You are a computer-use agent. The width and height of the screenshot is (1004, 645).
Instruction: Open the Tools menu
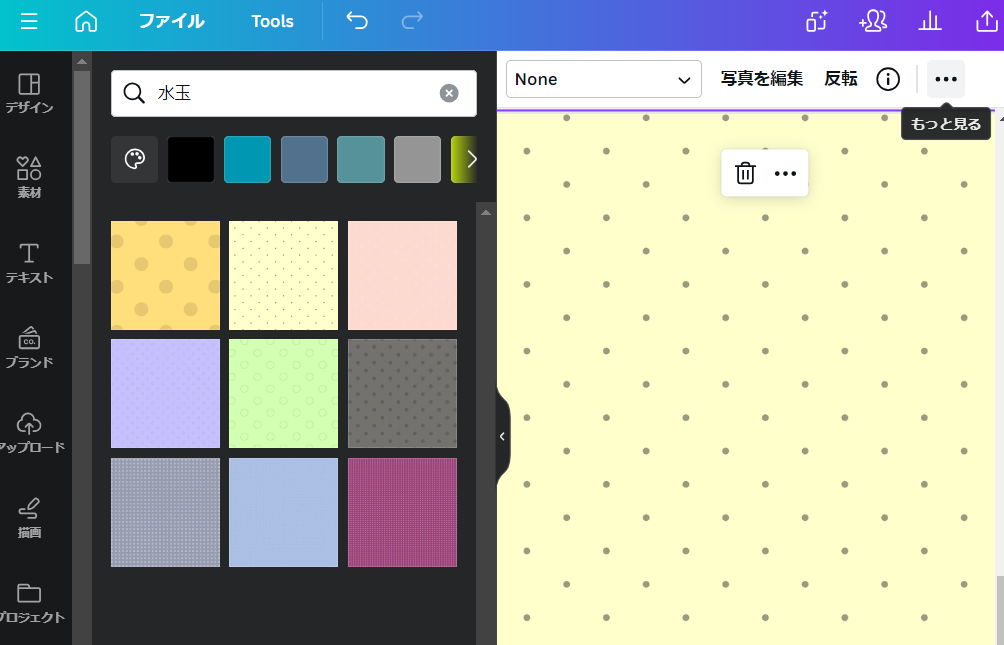click(x=272, y=21)
